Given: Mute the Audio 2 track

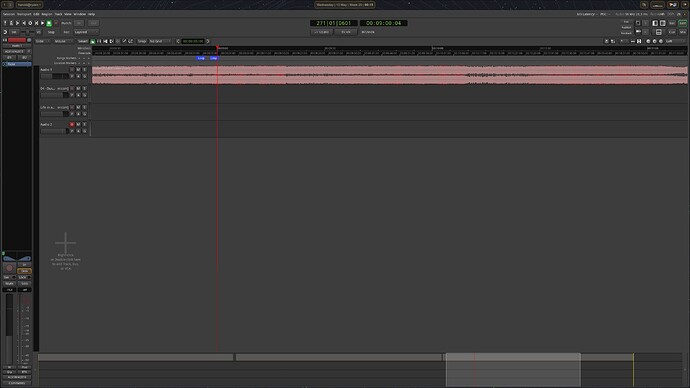Looking at the screenshot, I should (x=78, y=124).
